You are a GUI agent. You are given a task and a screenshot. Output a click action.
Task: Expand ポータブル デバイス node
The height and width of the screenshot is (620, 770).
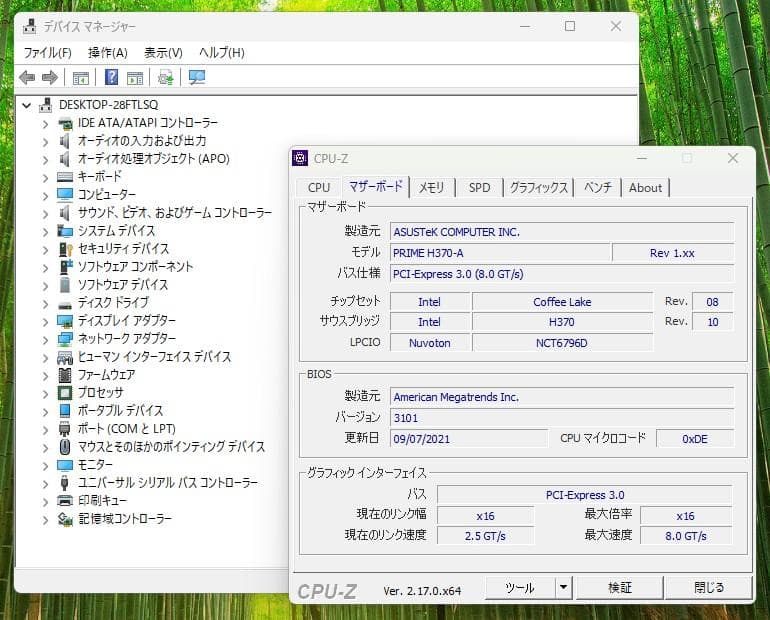pos(46,412)
